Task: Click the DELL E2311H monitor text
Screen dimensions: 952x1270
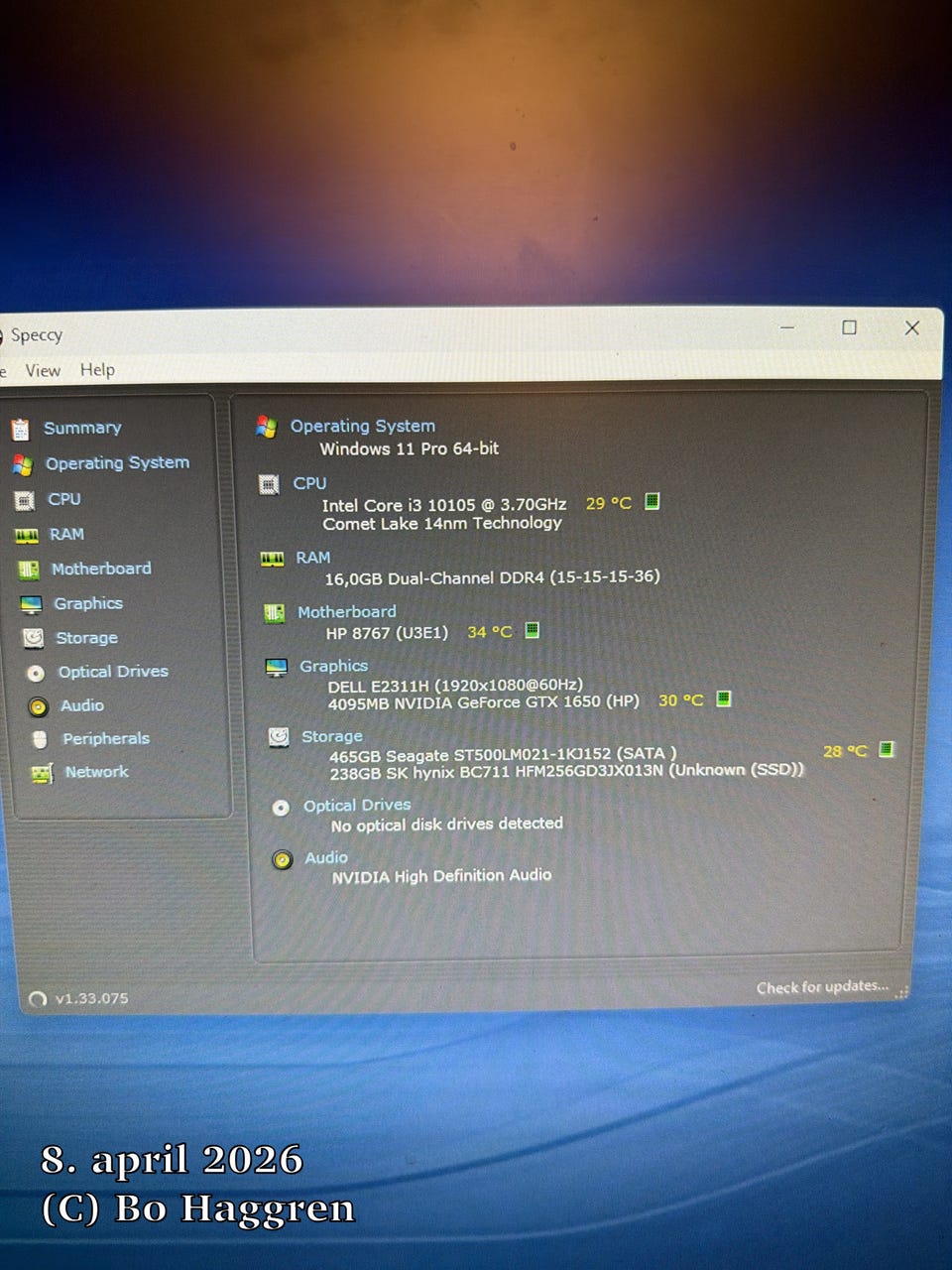Action: point(455,686)
